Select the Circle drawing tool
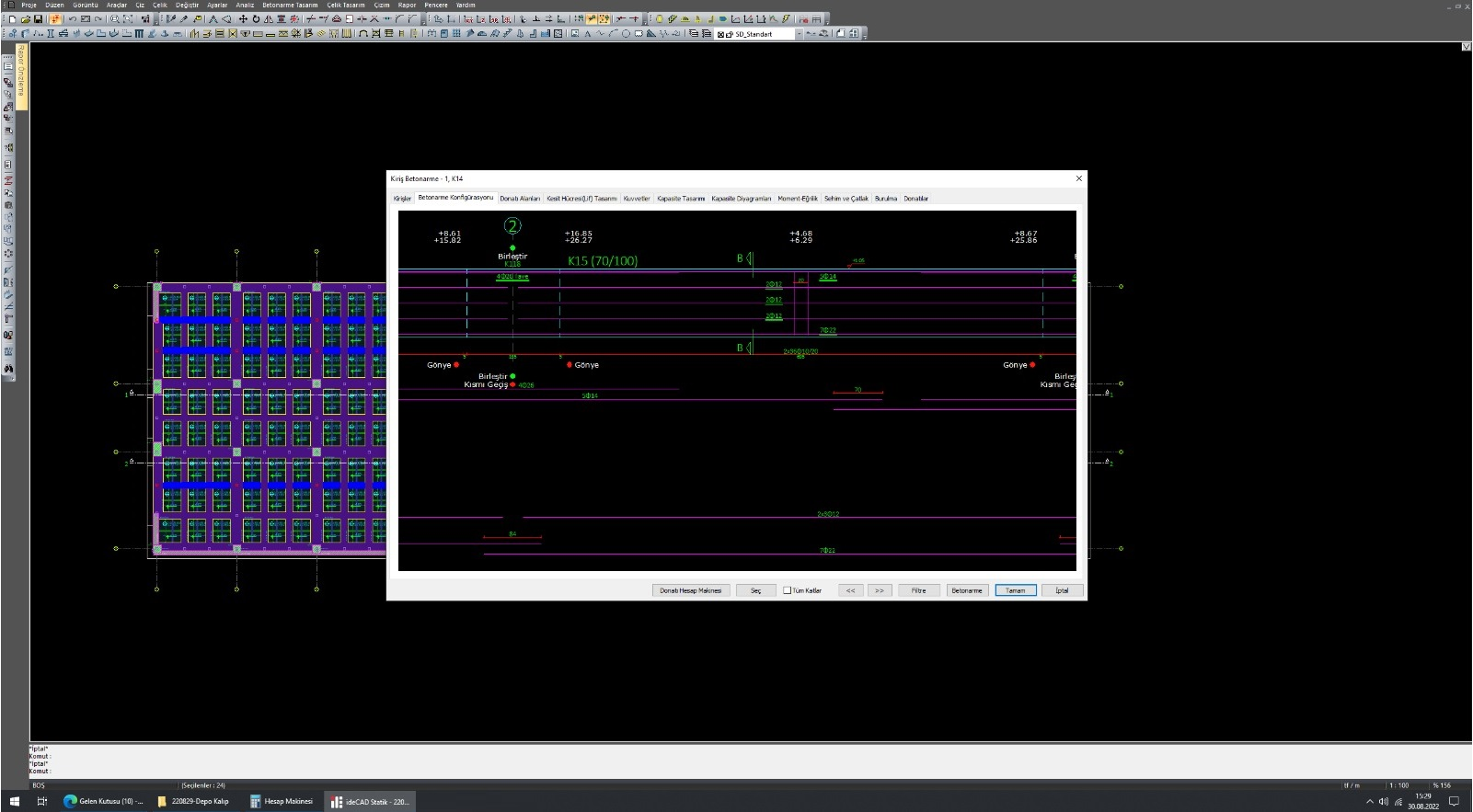1473x812 pixels. coord(626,34)
